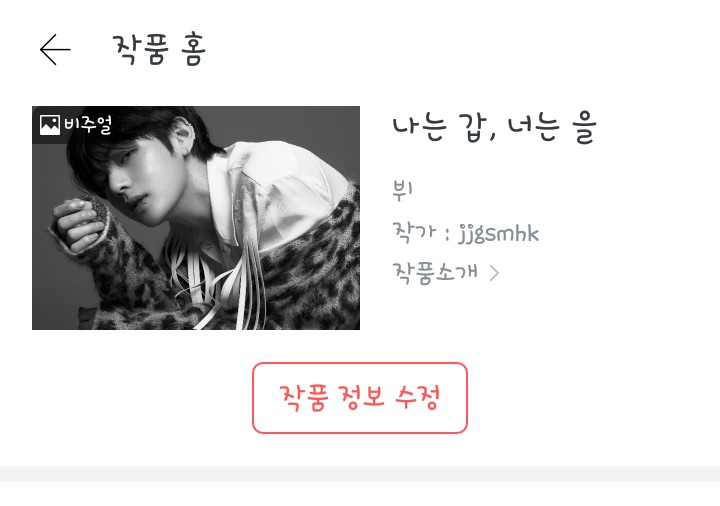Tap 너는 을 in the work title

click(552, 128)
